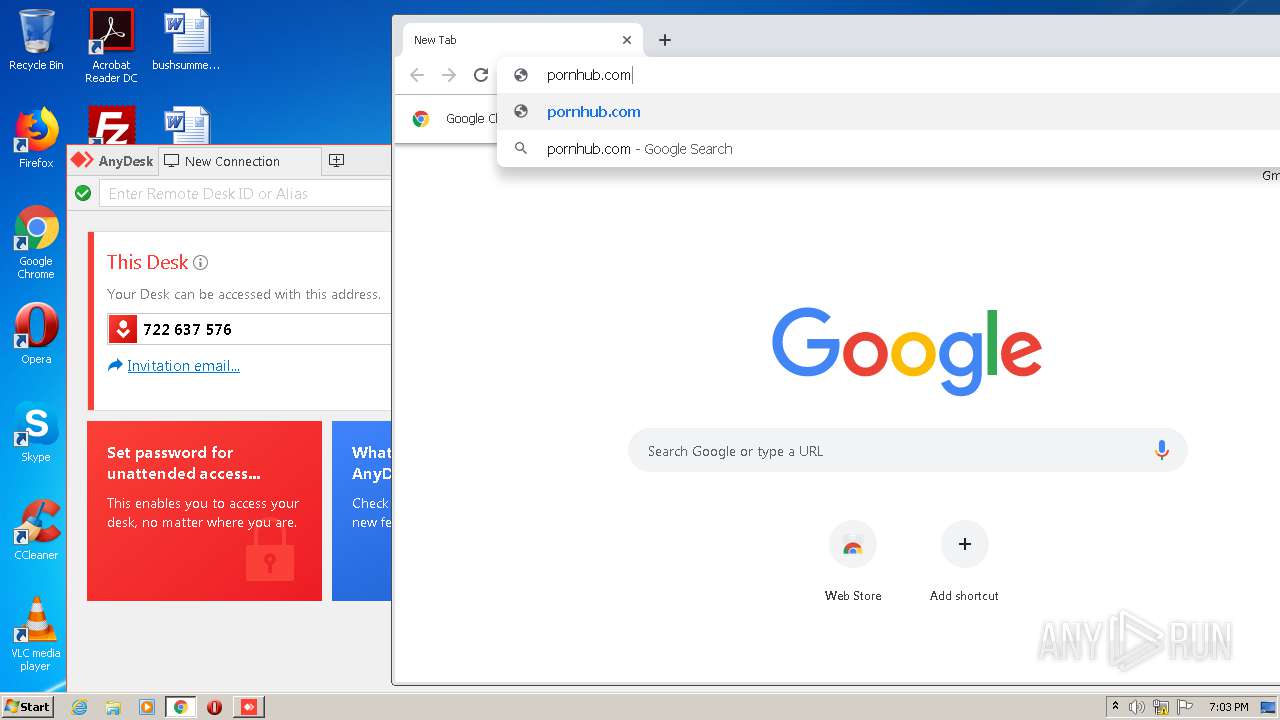Click the Invitation email link
The width and height of the screenshot is (1280, 720).
[183, 366]
